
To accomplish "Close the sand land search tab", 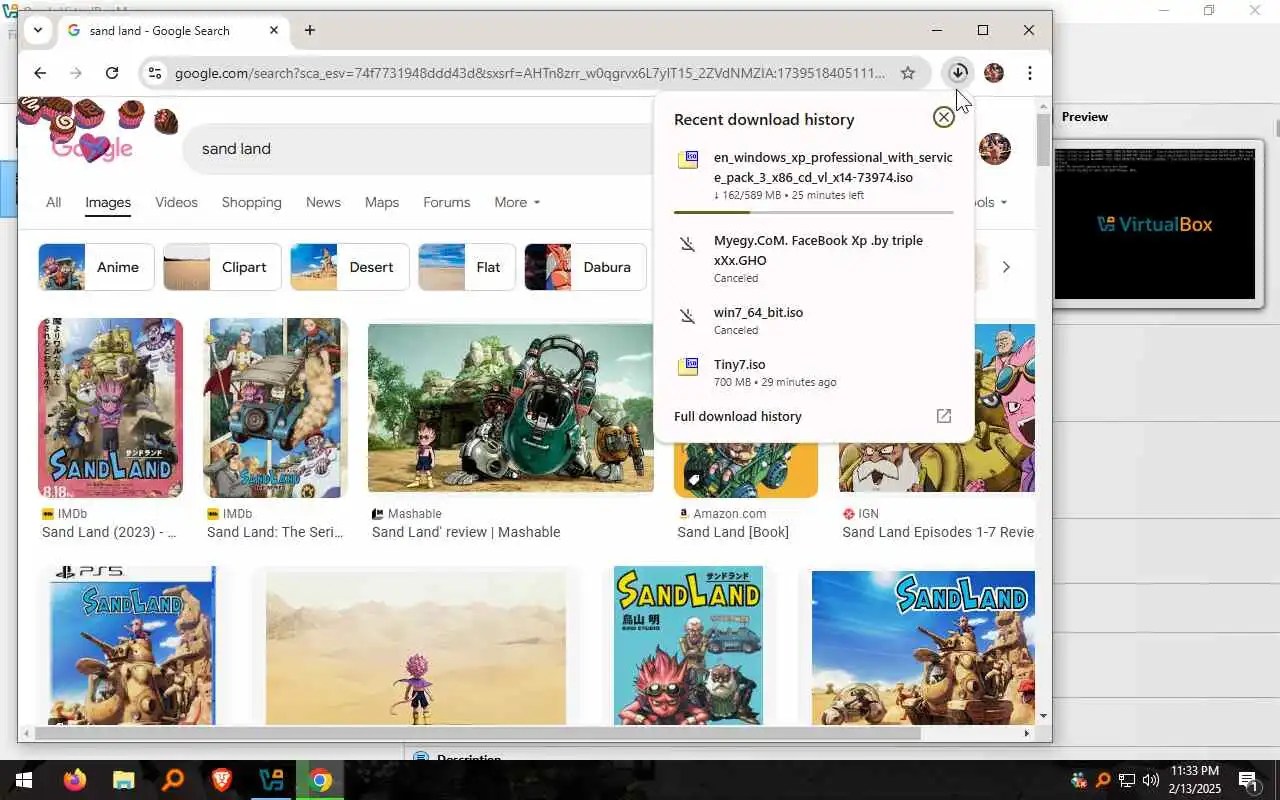I will pyautogui.click(x=274, y=30).
